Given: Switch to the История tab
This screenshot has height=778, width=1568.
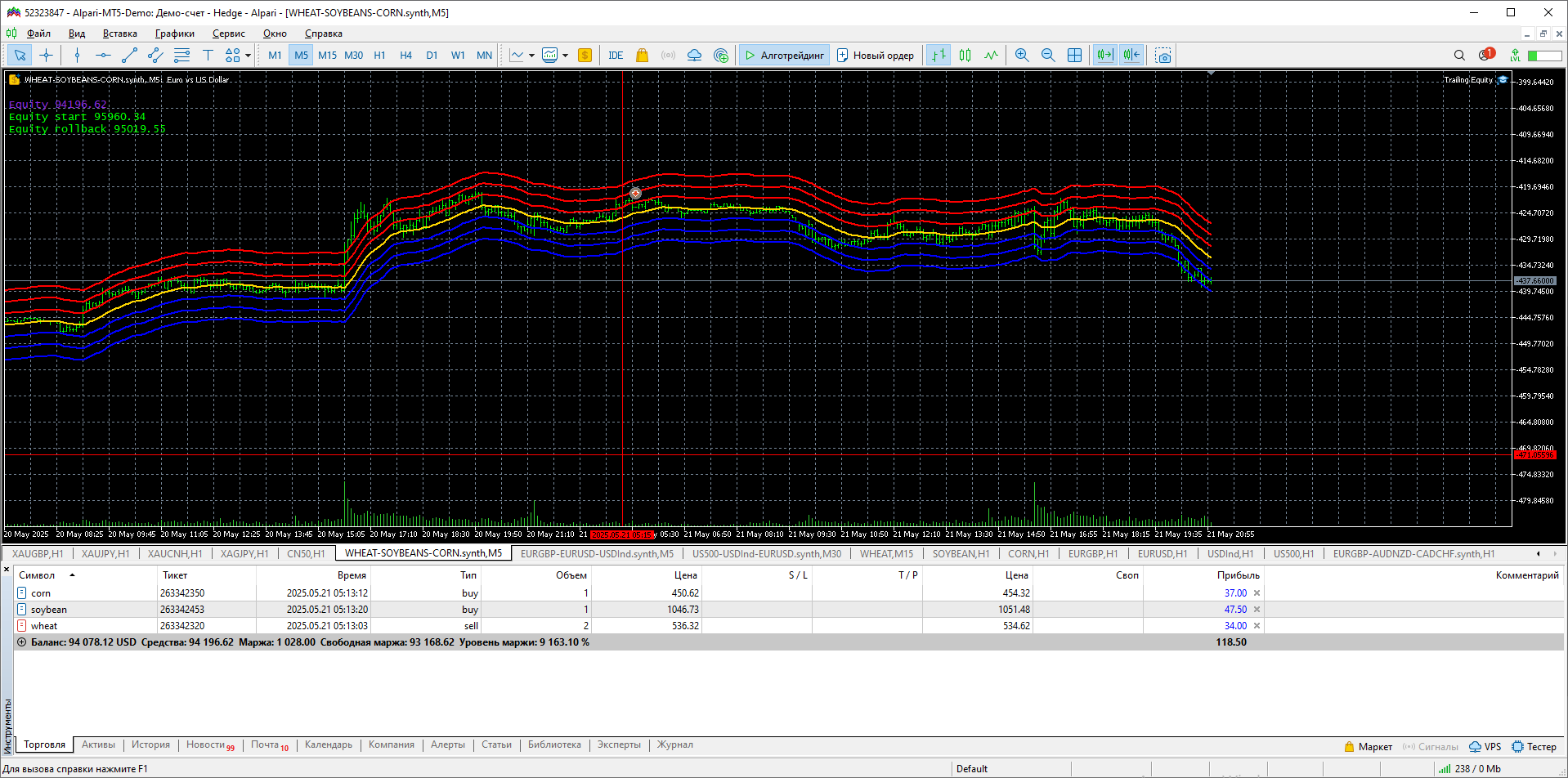Looking at the screenshot, I should [150, 744].
